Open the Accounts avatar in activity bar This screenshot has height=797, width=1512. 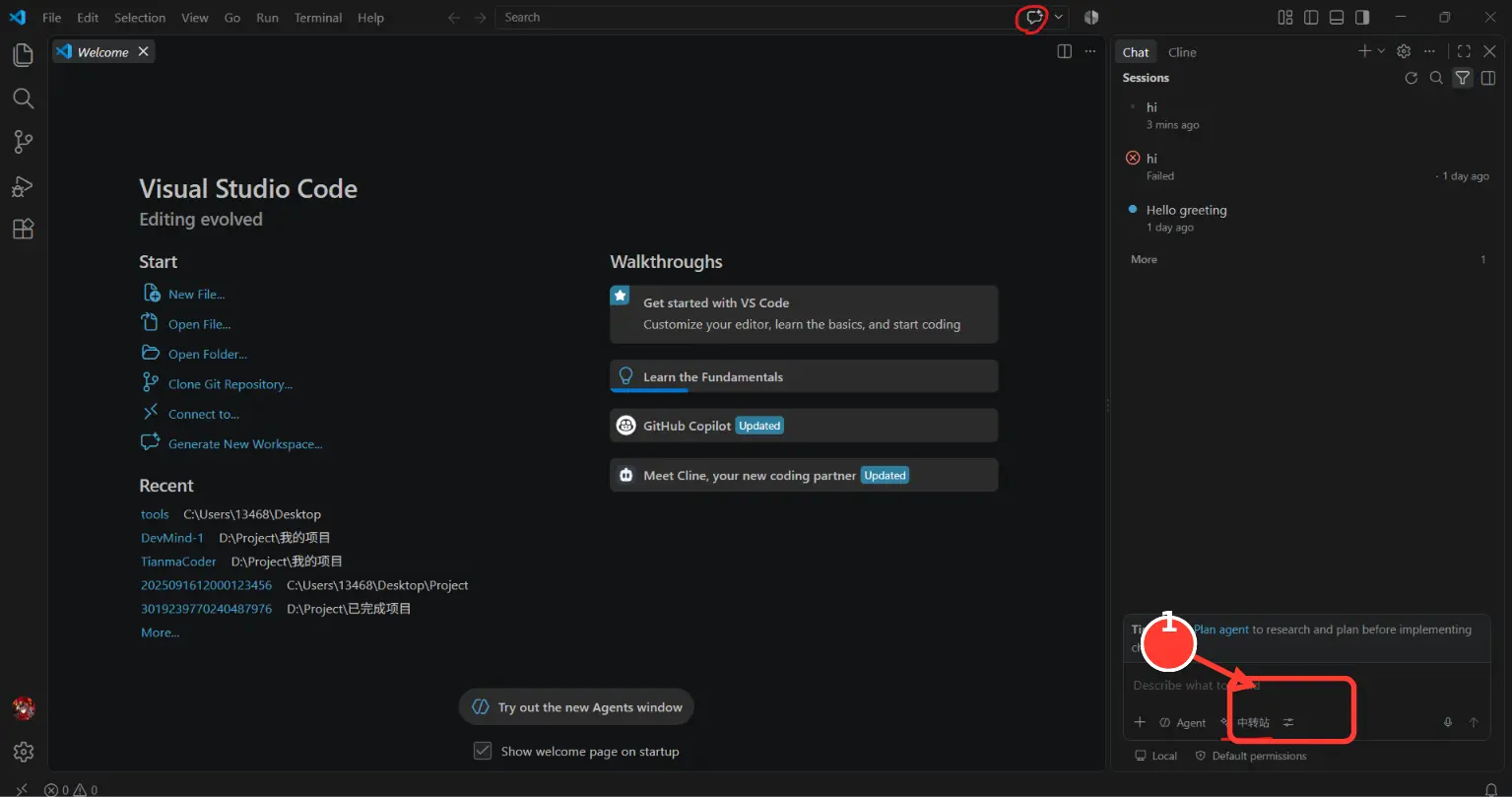[23, 708]
